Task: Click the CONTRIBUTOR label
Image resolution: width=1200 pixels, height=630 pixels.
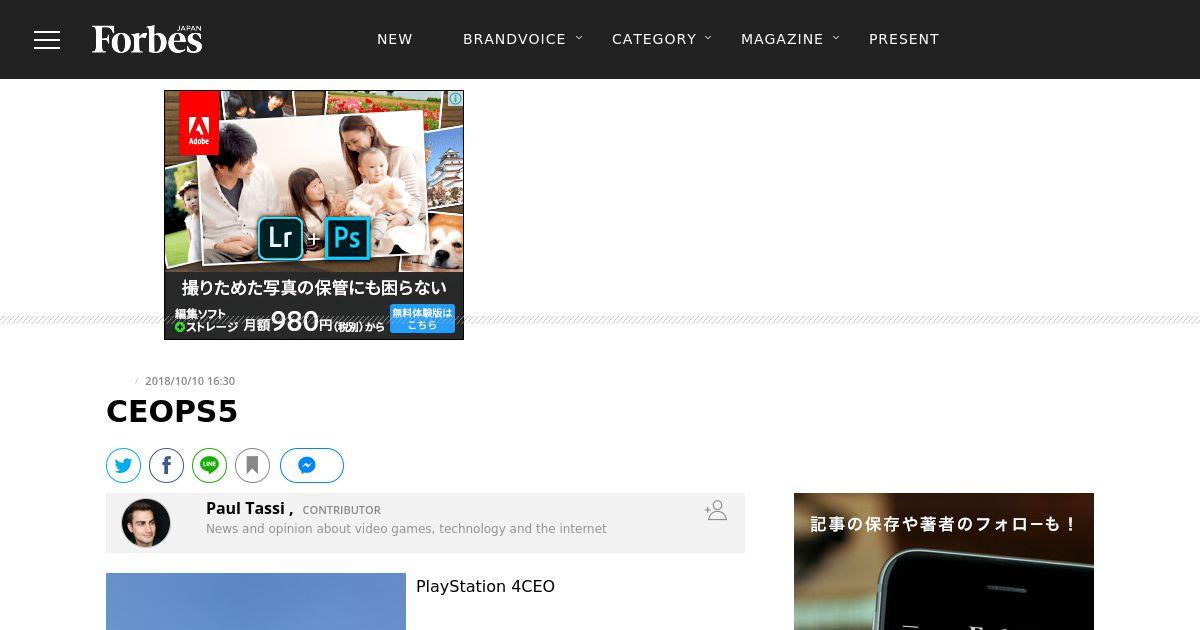Action: point(342,510)
